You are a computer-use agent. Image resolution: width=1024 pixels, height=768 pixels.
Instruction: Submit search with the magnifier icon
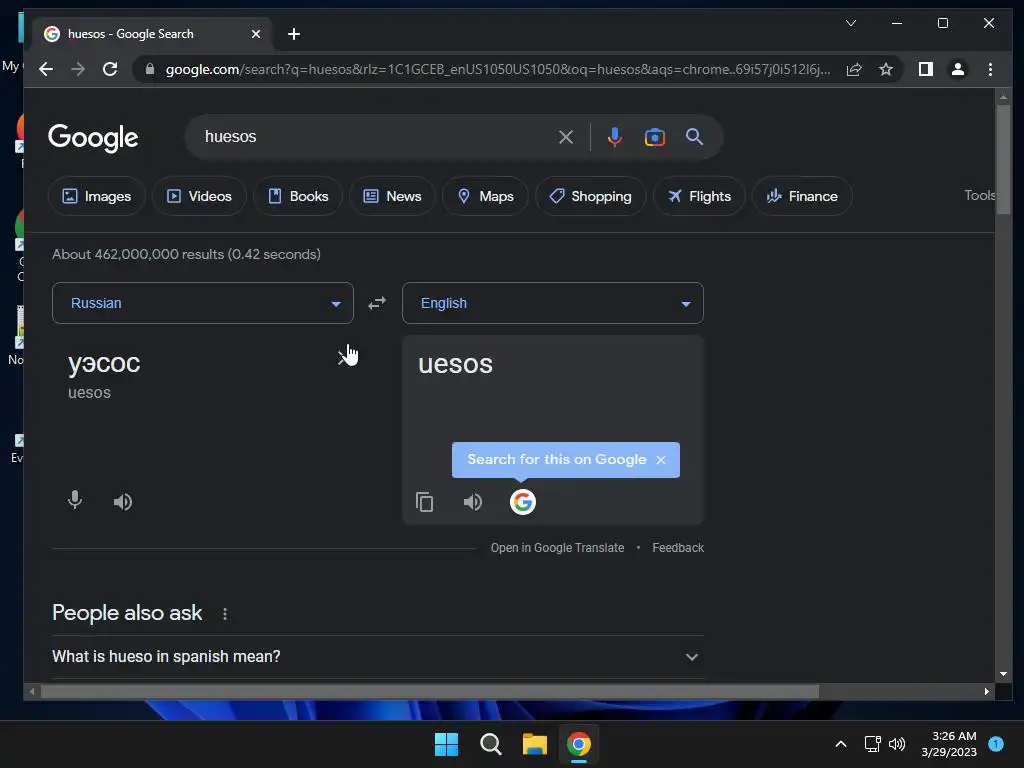pos(694,136)
